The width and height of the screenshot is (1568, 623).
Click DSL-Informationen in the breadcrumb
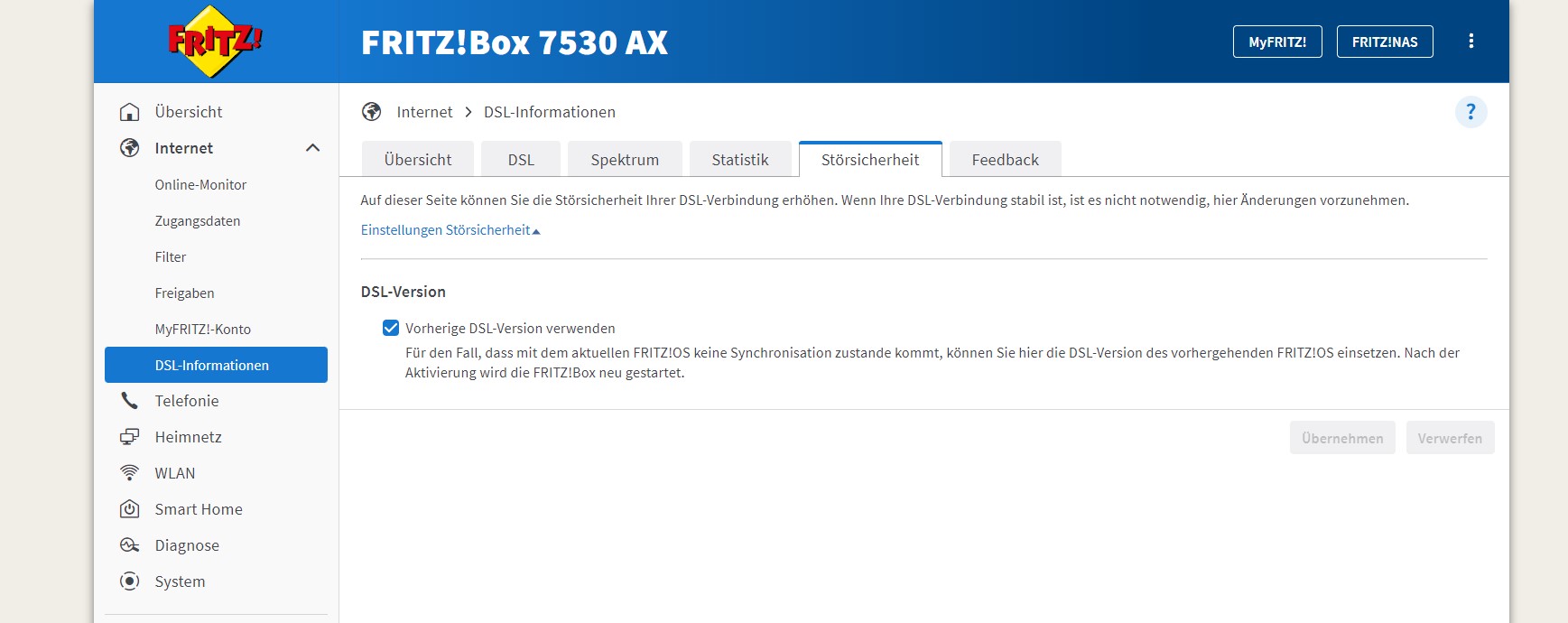pyautogui.click(x=550, y=112)
